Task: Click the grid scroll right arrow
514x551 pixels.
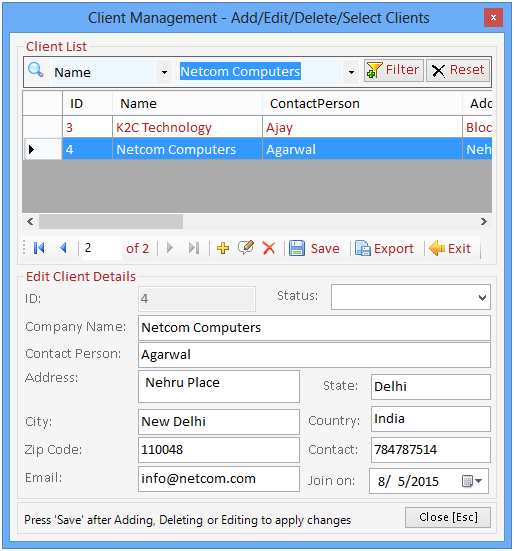Action: [484, 221]
